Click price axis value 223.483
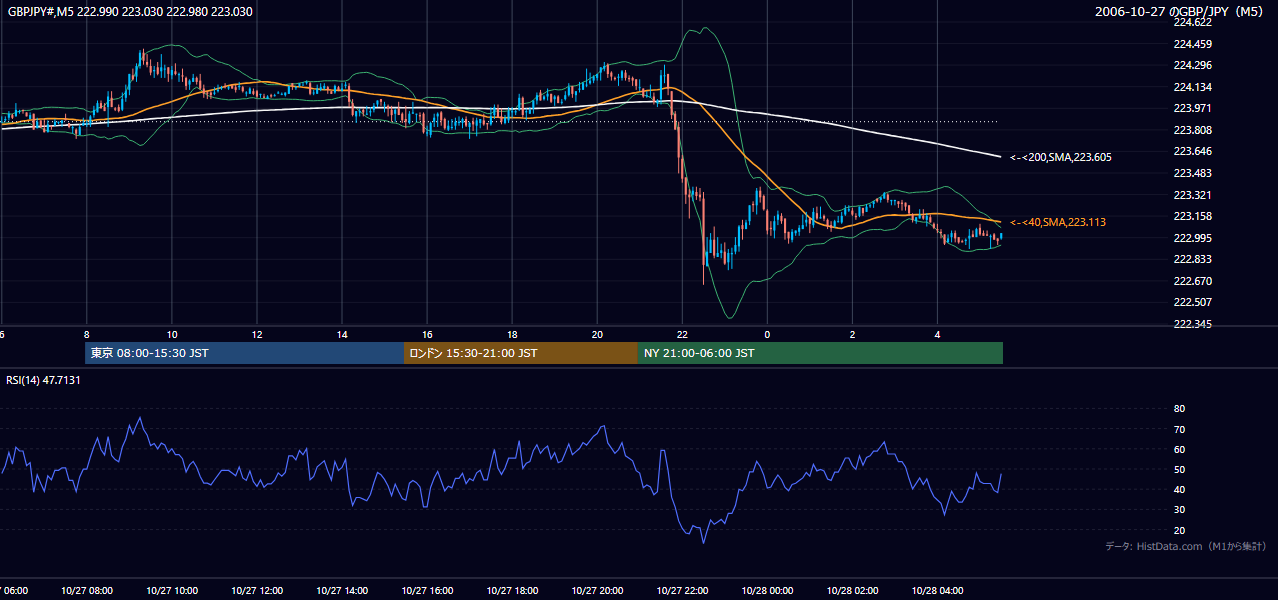Viewport: 1278px width, 600px height. 1192,173
